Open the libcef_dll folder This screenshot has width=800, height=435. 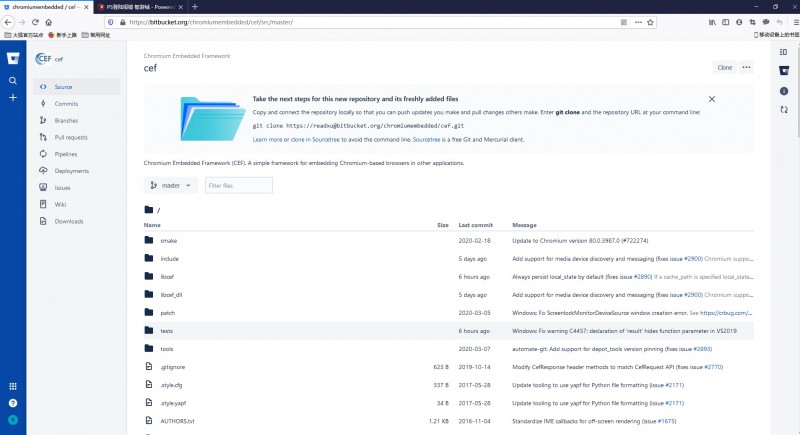(170, 295)
